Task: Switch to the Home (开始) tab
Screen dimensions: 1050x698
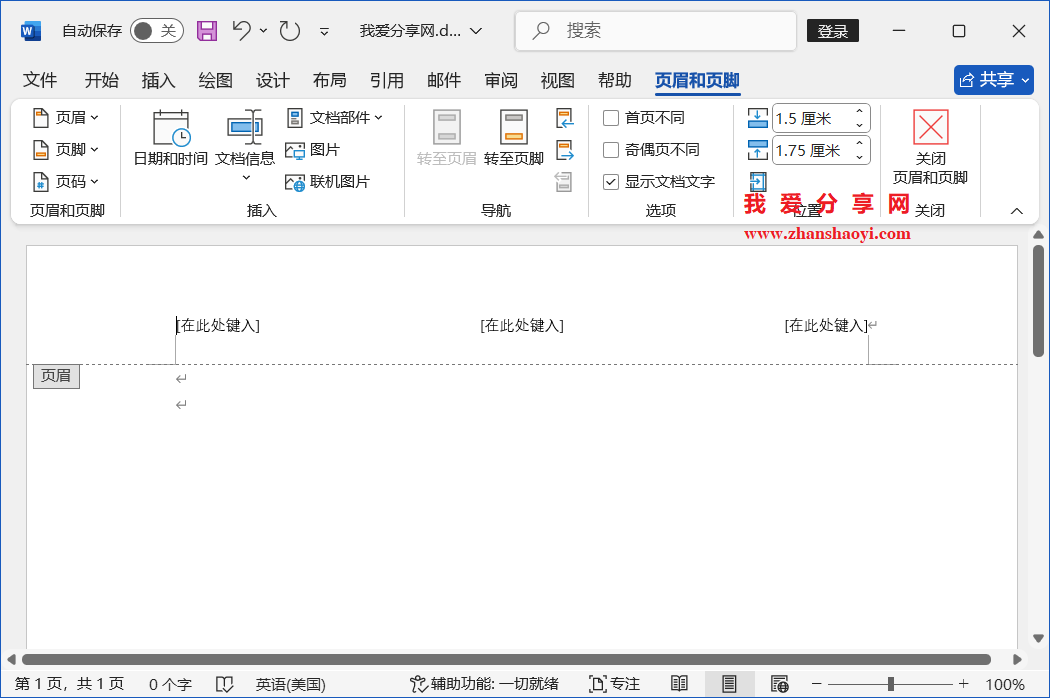Action: coord(102,80)
